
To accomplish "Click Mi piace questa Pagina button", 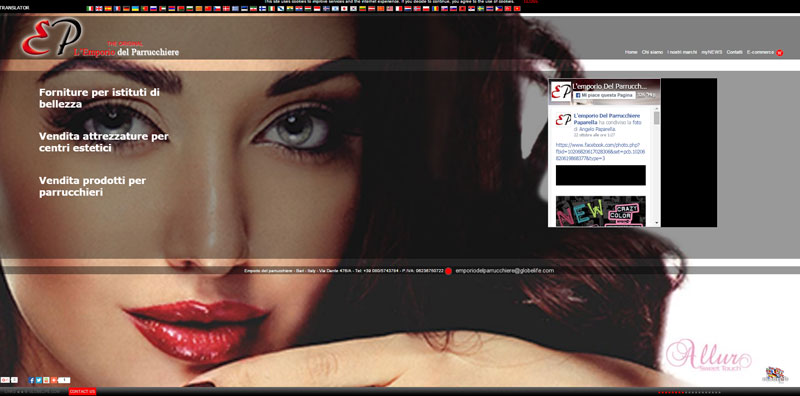I will pyautogui.click(x=604, y=95).
